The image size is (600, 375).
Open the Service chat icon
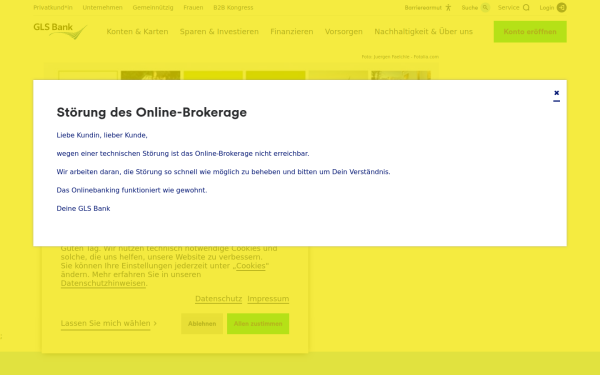coord(526,8)
